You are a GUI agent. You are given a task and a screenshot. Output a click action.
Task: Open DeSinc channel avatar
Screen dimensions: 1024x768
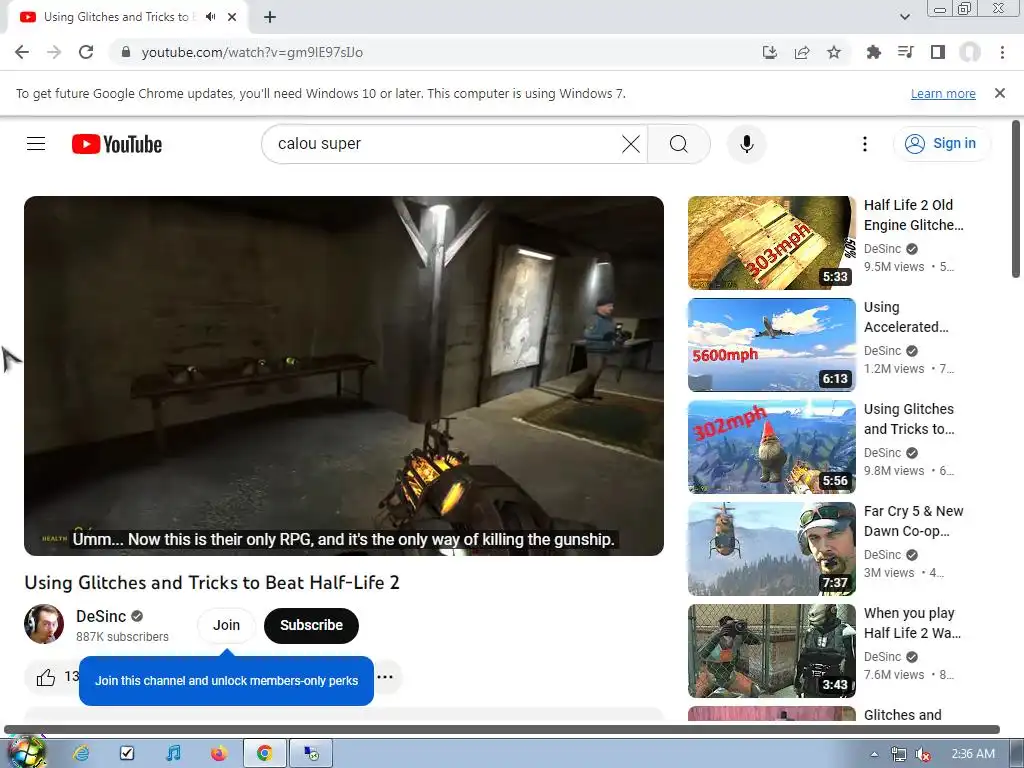tap(44, 624)
